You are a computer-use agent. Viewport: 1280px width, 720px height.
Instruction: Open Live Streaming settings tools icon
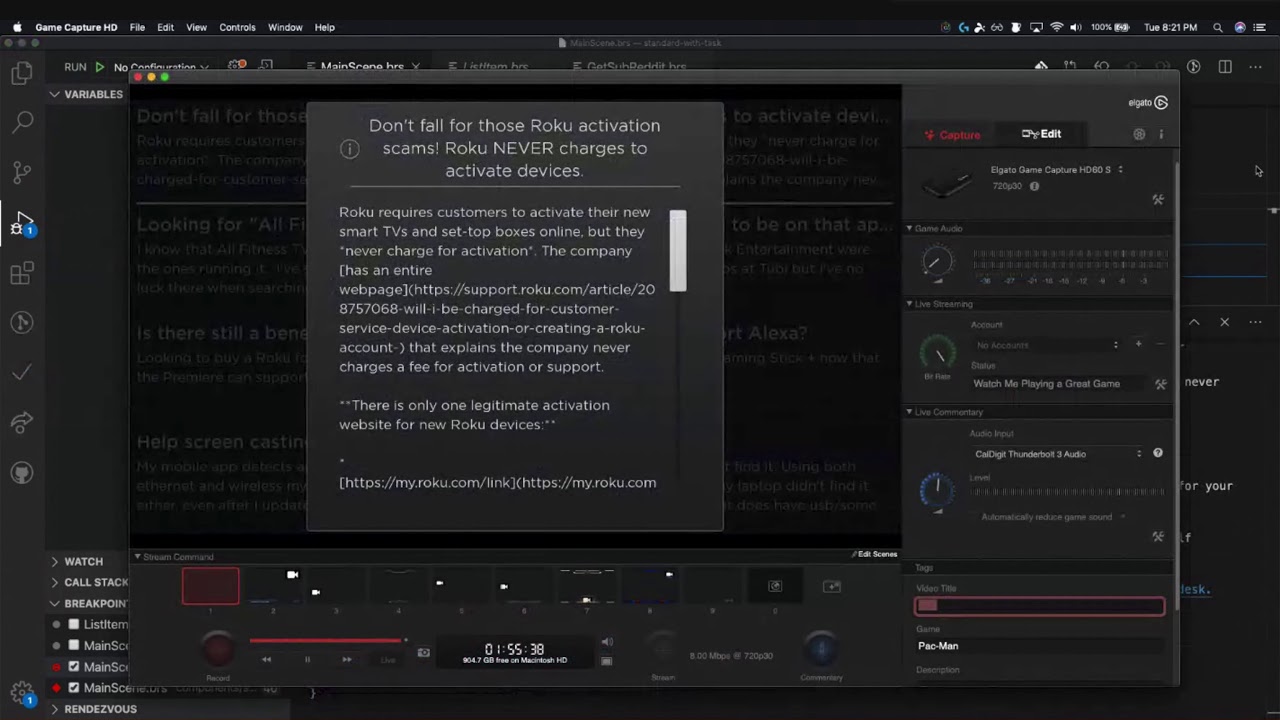(1161, 384)
